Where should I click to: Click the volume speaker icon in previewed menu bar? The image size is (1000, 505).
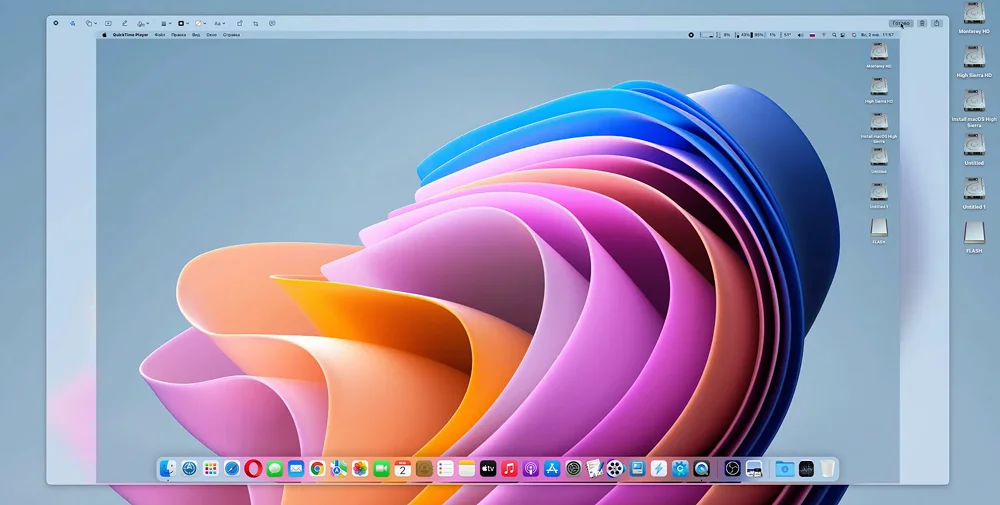point(800,35)
